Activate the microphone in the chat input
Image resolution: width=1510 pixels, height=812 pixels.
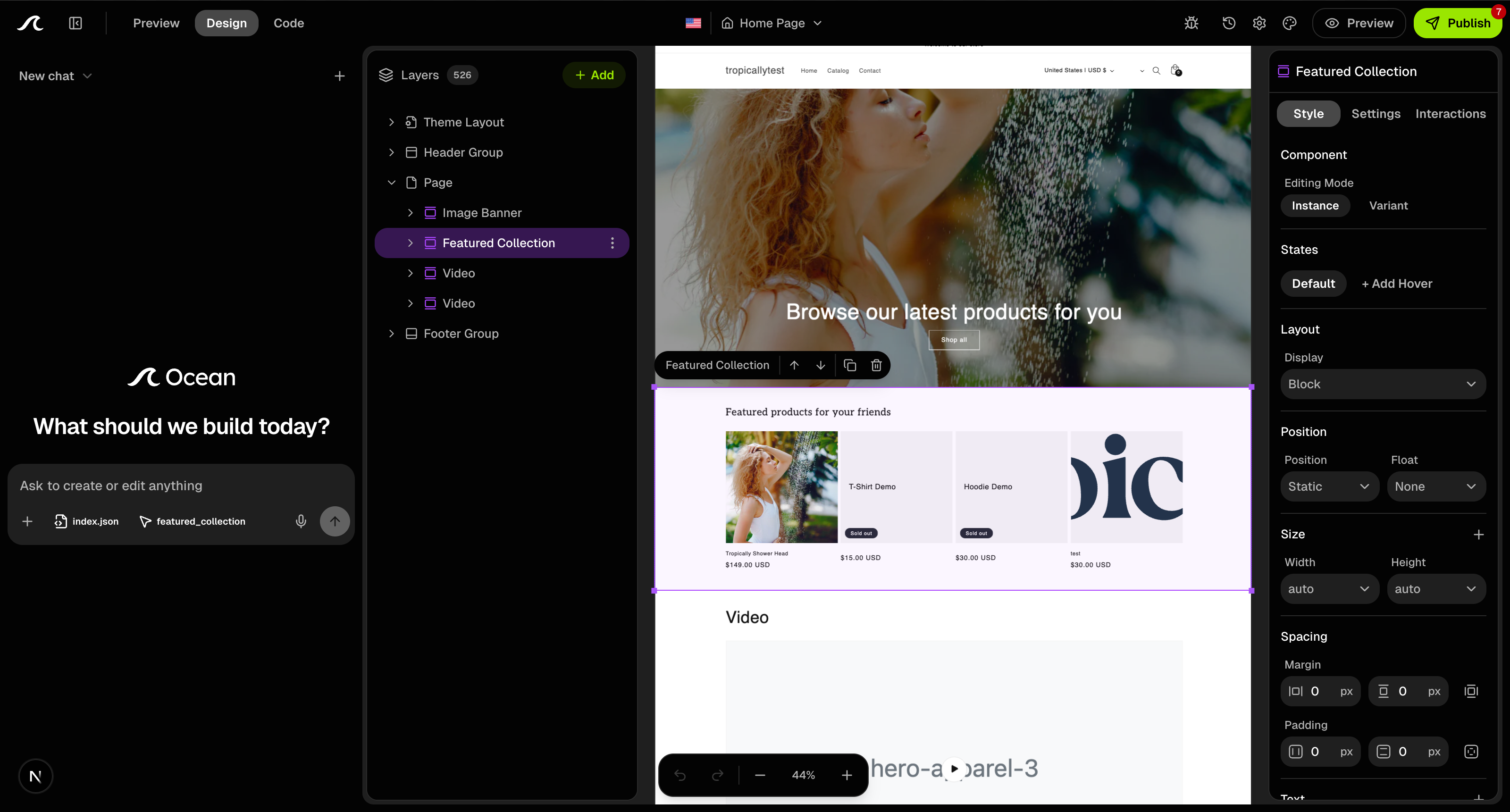click(301, 521)
